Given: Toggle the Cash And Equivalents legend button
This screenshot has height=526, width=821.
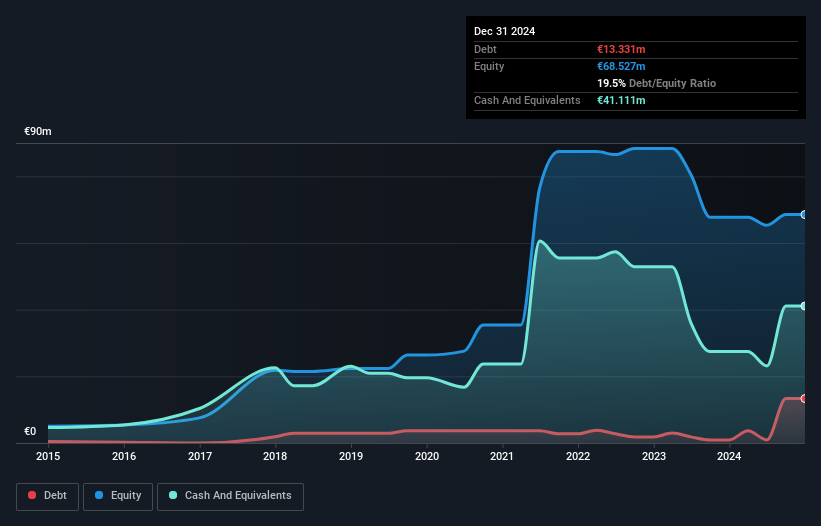Looking at the screenshot, I should point(230,496).
